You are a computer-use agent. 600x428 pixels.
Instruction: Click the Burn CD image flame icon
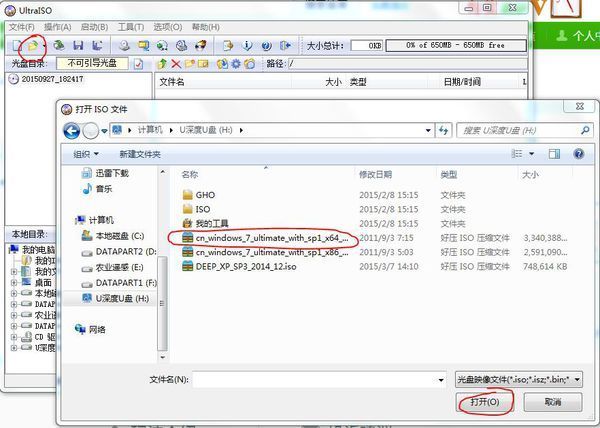201,46
